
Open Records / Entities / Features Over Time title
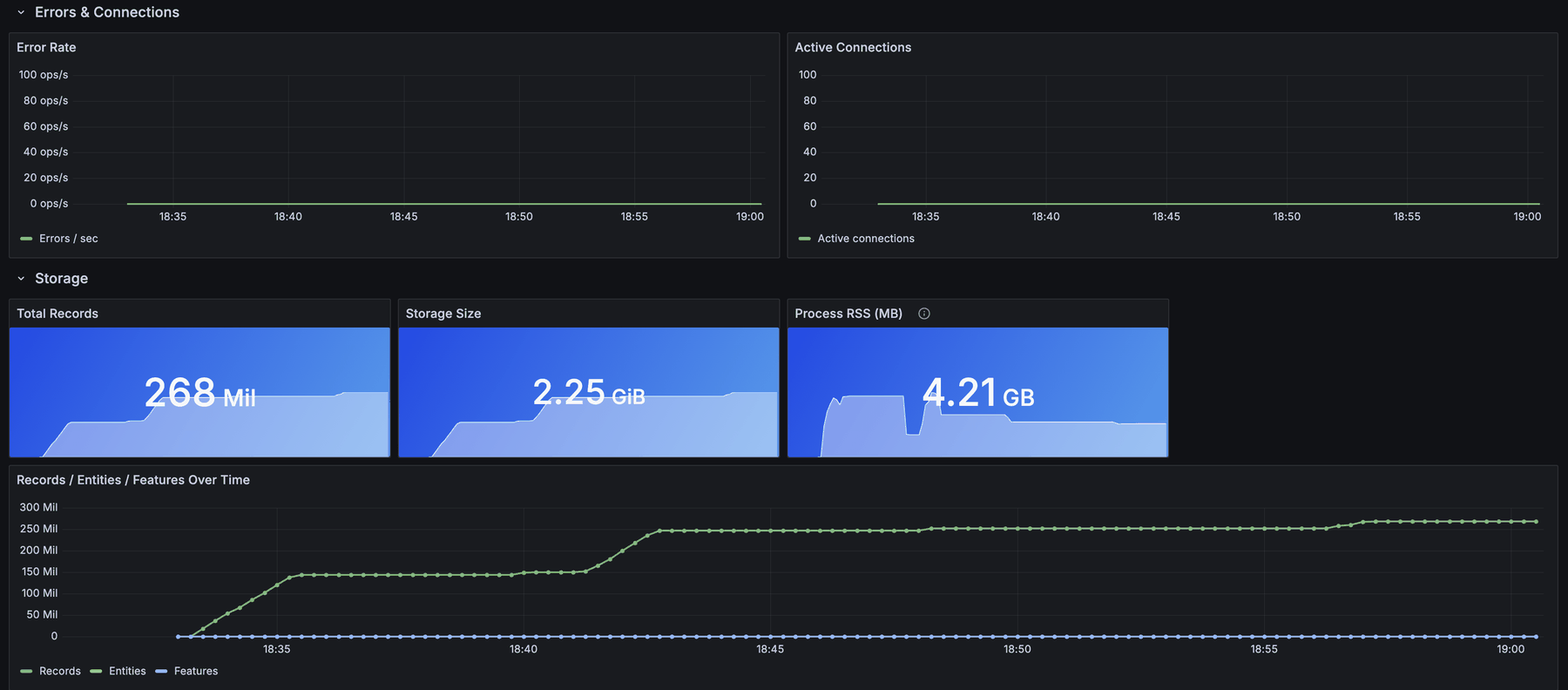(x=133, y=480)
